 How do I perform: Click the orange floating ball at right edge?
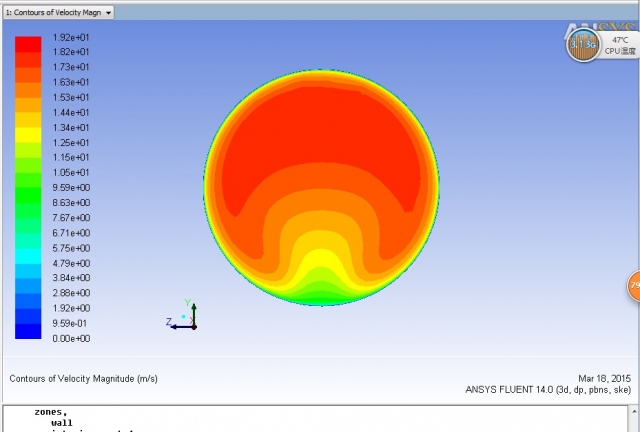pos(634,287)
